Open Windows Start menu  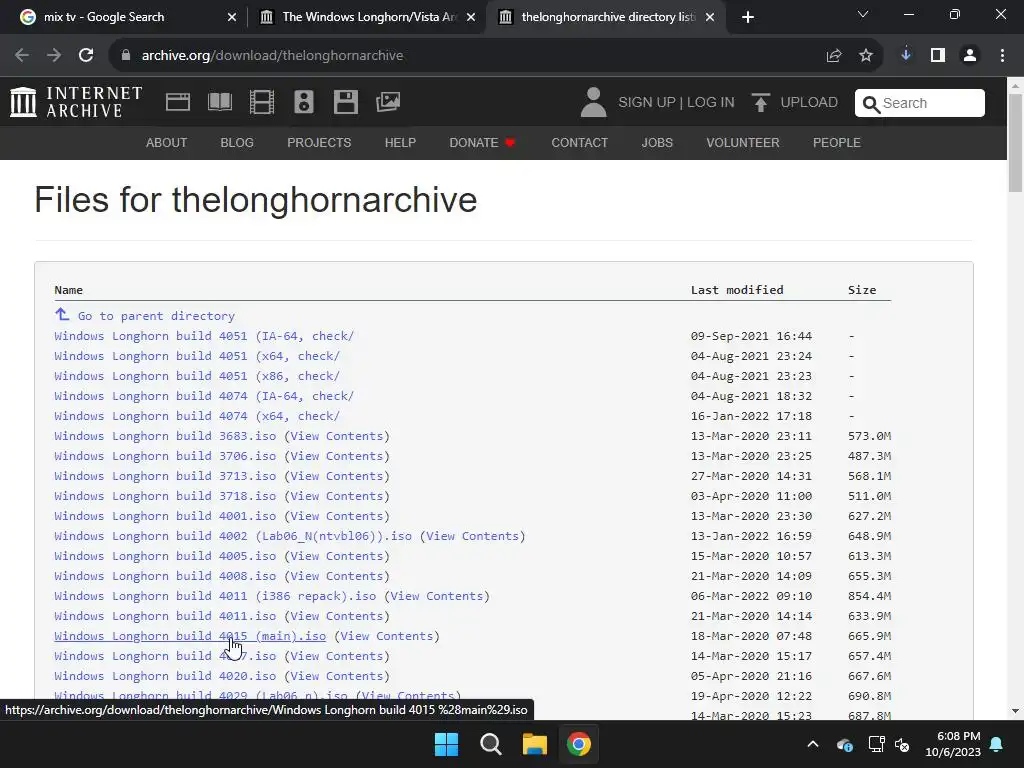point(447,744)
